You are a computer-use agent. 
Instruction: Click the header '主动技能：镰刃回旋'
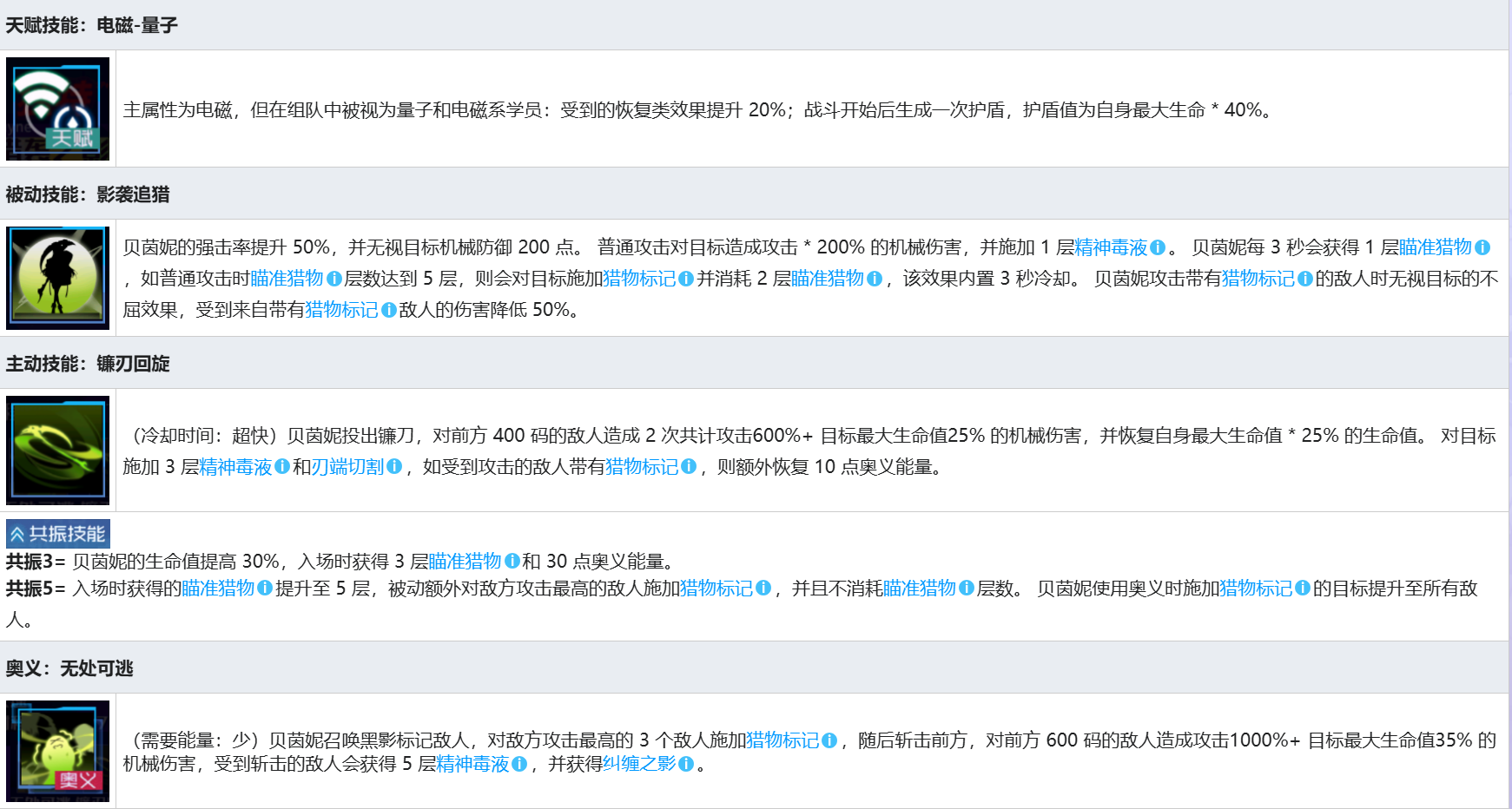tap(88, 364)
